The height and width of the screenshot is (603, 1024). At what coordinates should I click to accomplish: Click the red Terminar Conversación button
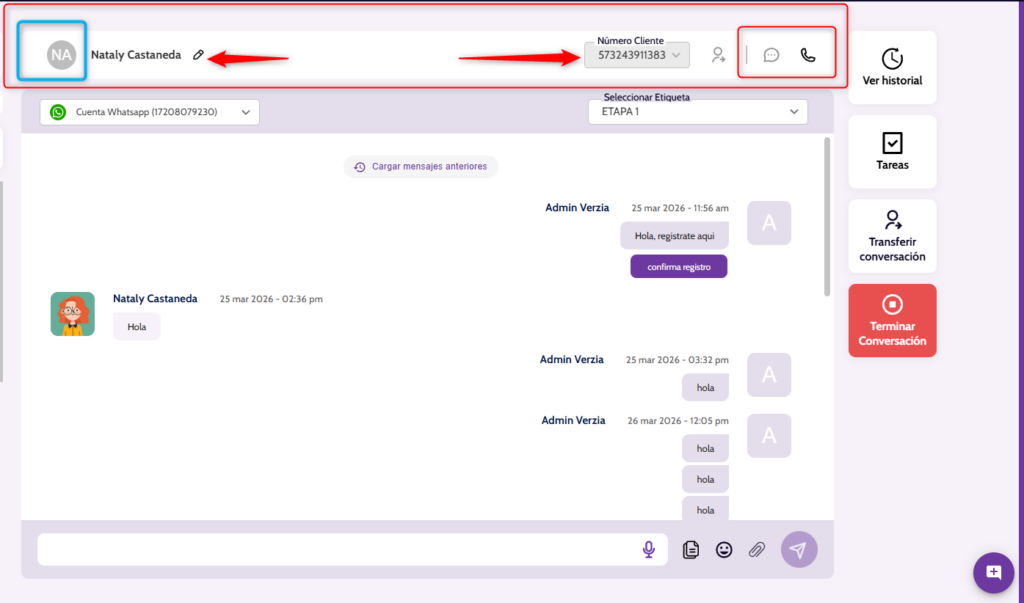click(892, 321)
